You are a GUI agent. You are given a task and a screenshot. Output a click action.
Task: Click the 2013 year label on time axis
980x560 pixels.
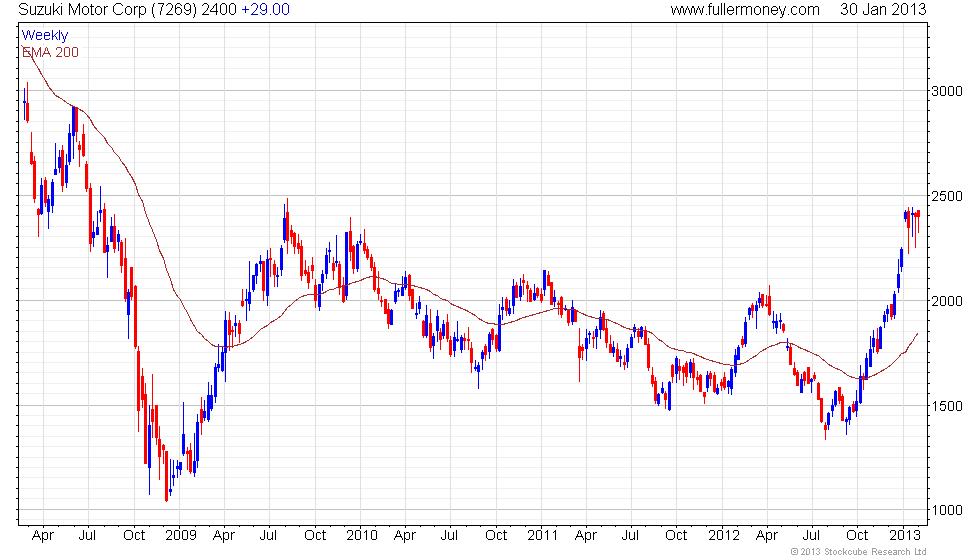click(904, 536)
